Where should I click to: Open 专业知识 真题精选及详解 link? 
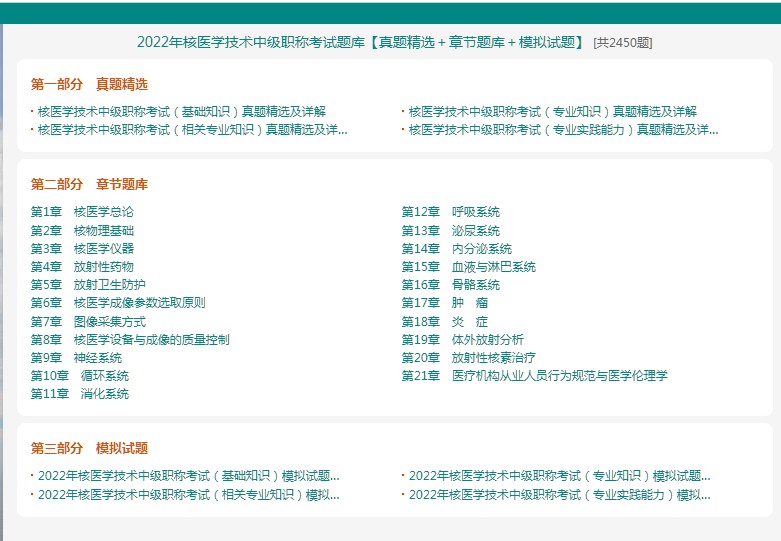coord(553,112)
